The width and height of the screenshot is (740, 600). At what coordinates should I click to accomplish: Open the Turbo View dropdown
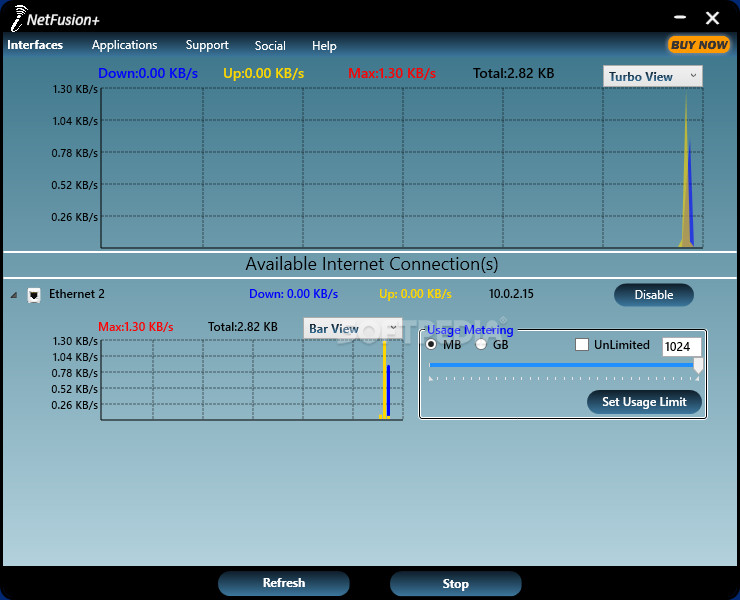[653, 76]
